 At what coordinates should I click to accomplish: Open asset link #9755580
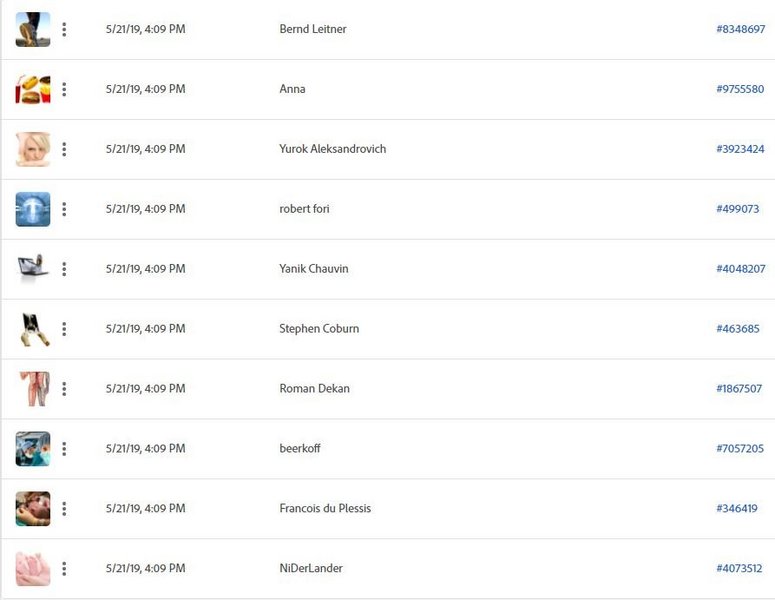pos(740,89)
